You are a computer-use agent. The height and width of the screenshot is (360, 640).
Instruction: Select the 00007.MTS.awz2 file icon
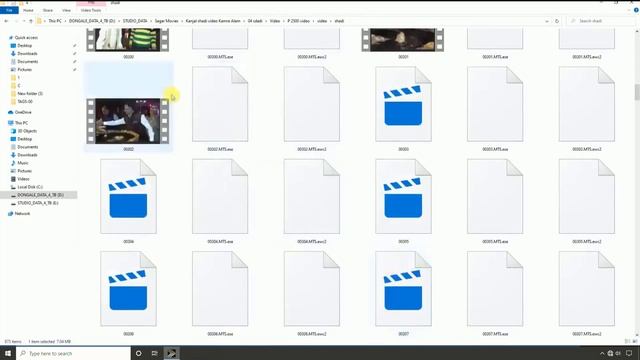(587, 289)
